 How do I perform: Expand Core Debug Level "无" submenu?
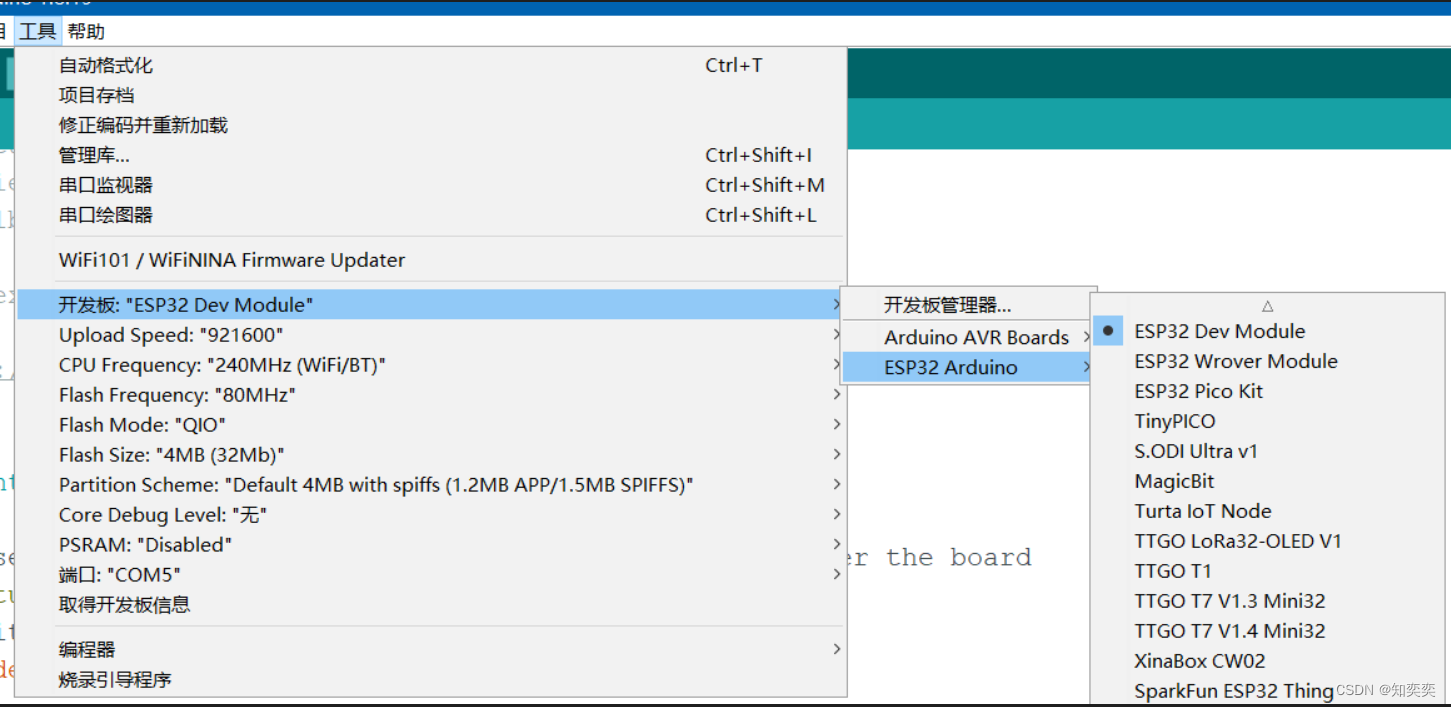coord(432,515)
